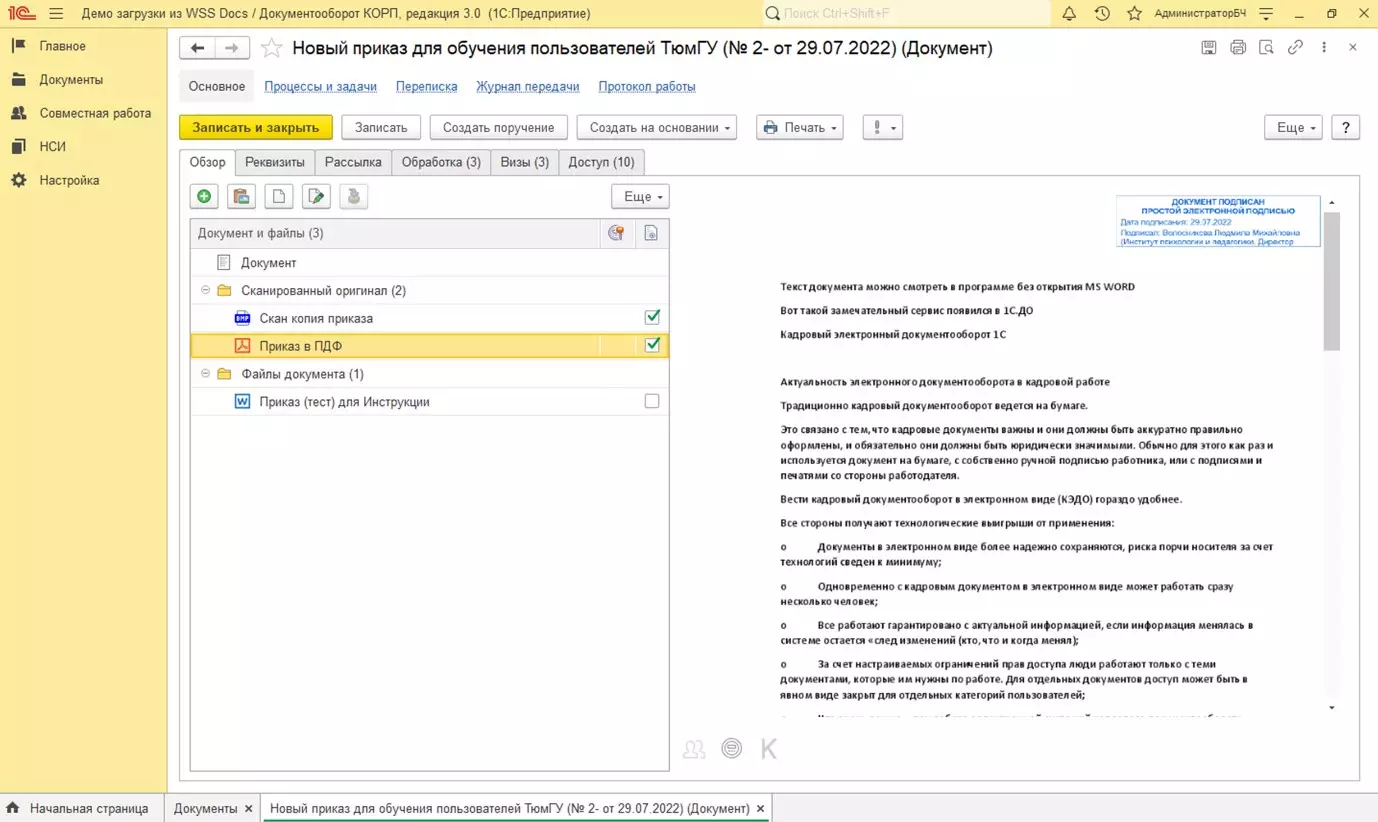Open the notifications bell icon
Viewport: 1378px width, 822px height.
pos(1069,14)
